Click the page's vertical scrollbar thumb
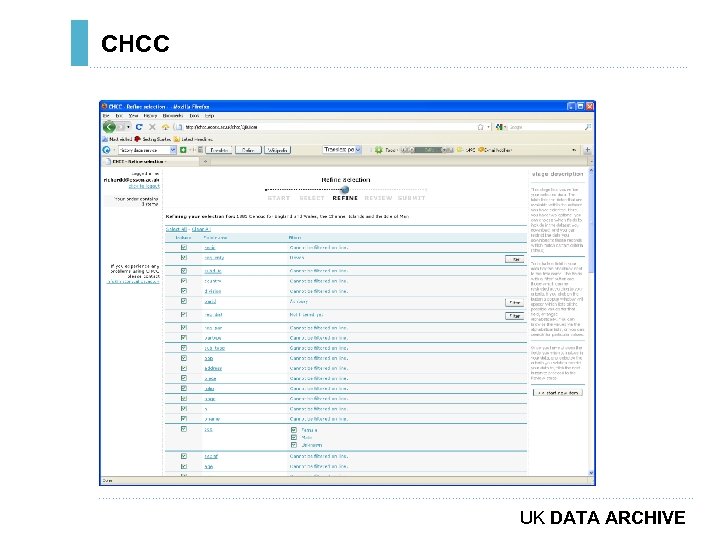 pos(591,223)
